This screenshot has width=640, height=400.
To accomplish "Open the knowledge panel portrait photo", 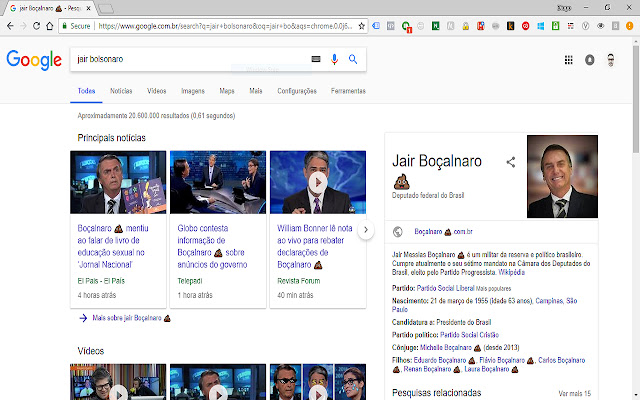I will [562, 176].
